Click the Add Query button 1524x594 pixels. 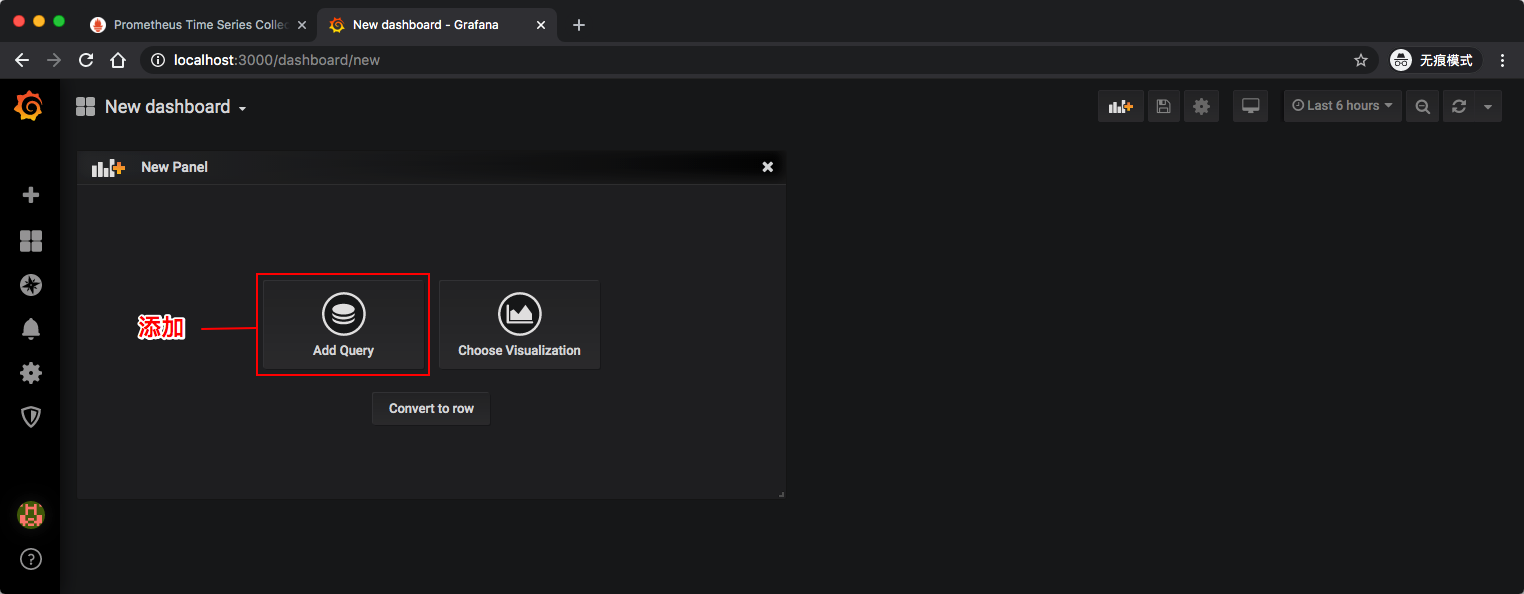[343, 325]
